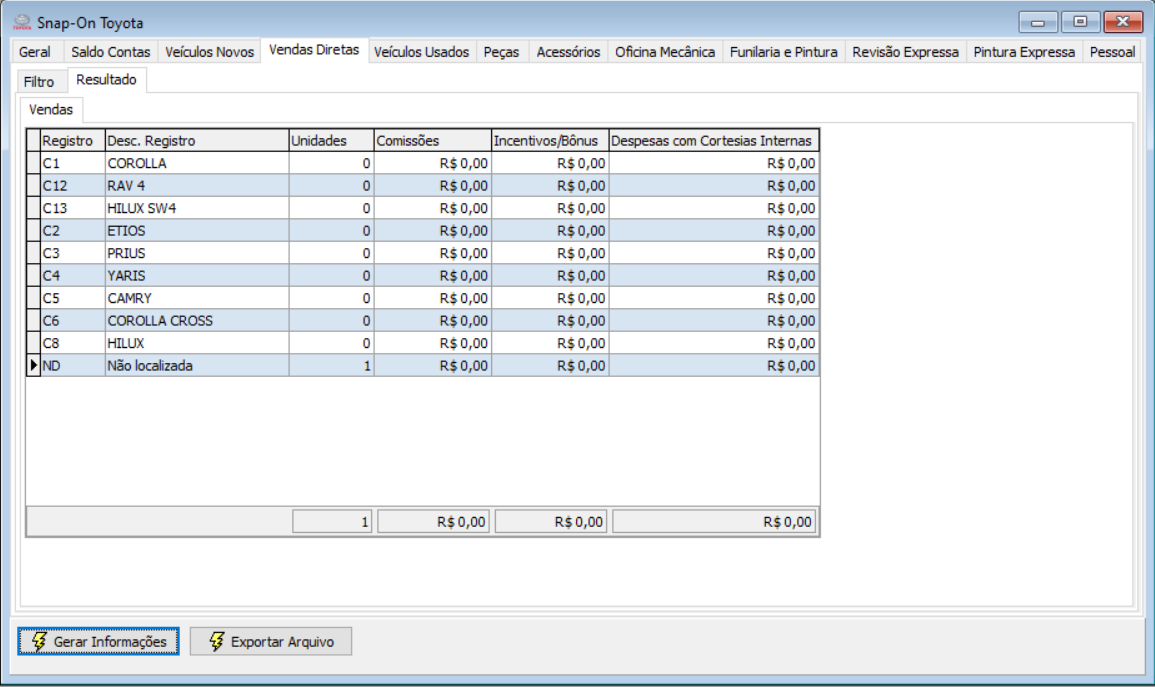Click registro code ND
1155x687 pixels.
pyautogui.click(x=72, y=365)
